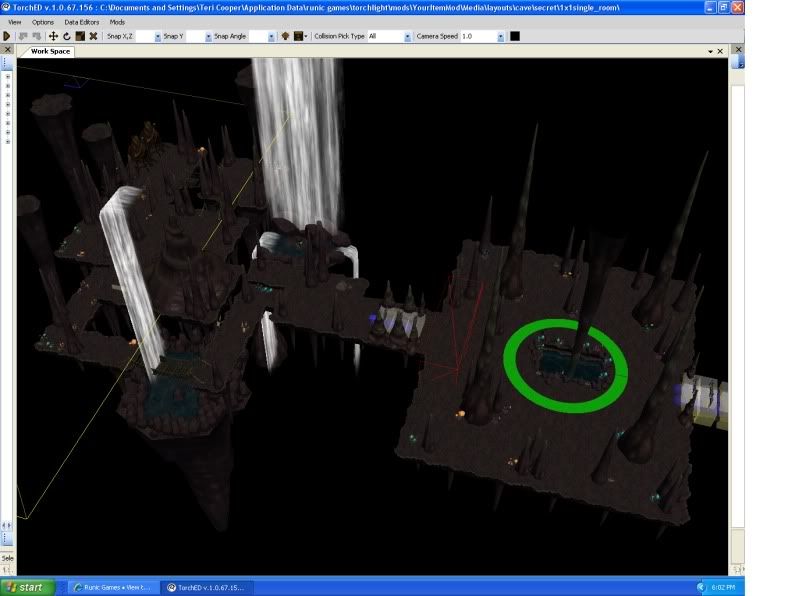The height and width of the screenshot is (596, 799).
Task: Click the brown icon right of Snap Angle
Action: click(285, 36)
